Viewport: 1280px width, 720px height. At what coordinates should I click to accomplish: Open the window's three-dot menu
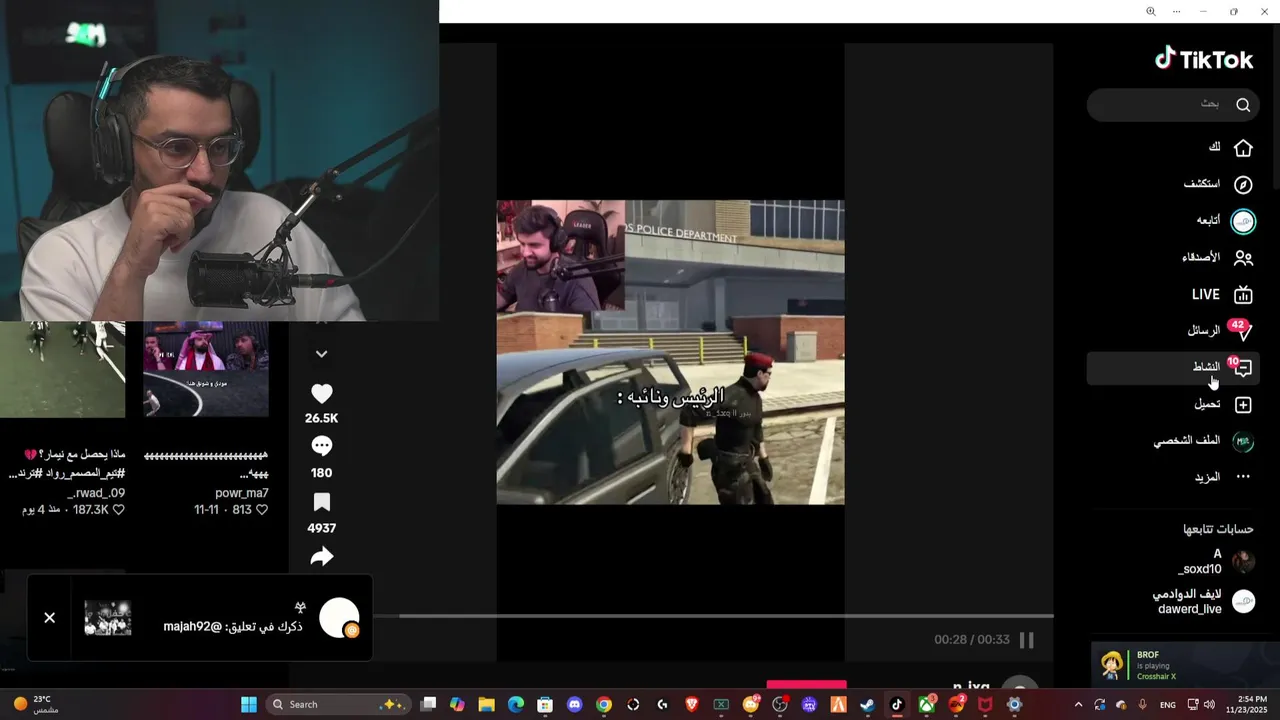pos(1176,11)
